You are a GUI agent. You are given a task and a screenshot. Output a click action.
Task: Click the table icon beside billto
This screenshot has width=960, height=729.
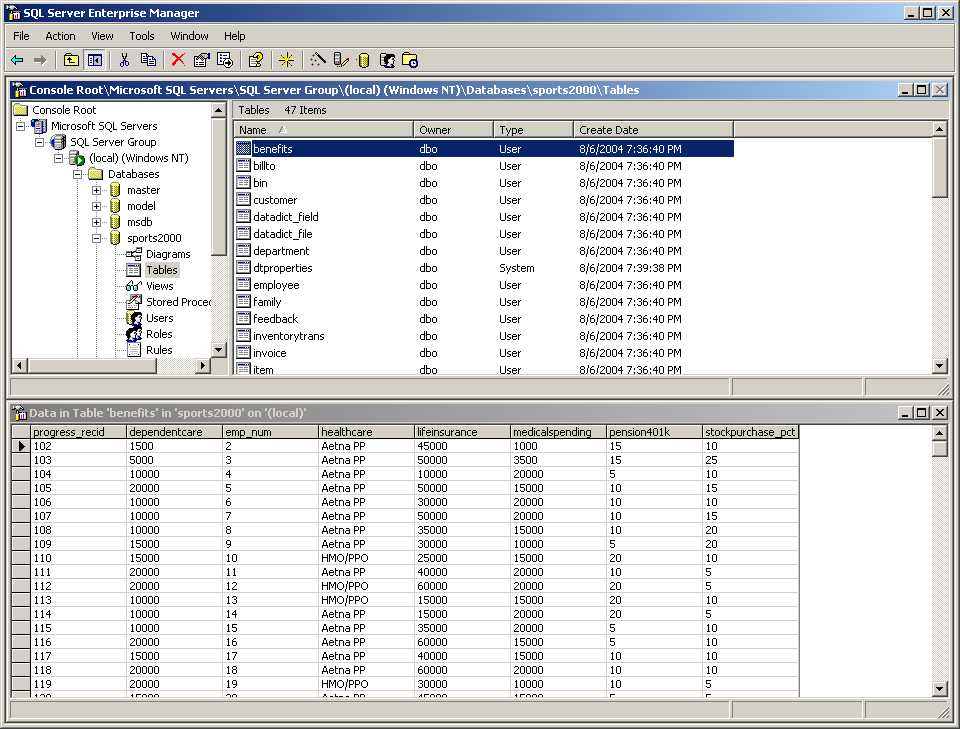click(x=244, y=165)
